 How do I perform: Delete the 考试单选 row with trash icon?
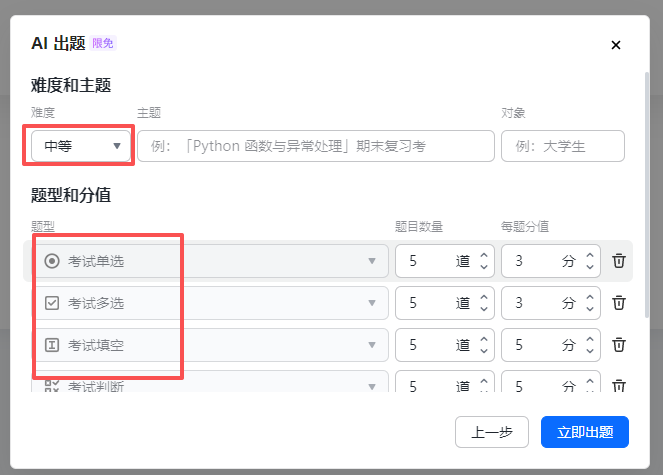(619, 261)
